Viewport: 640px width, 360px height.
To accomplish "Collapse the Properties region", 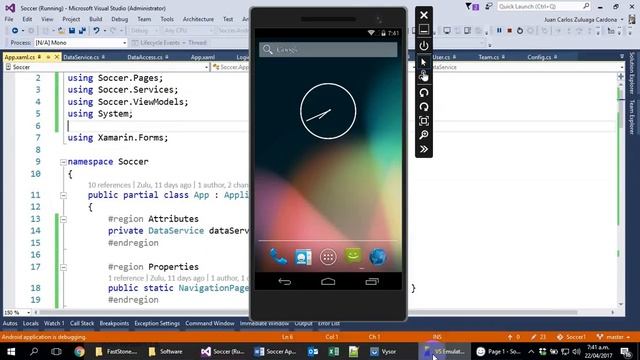I will pos(63,267).
